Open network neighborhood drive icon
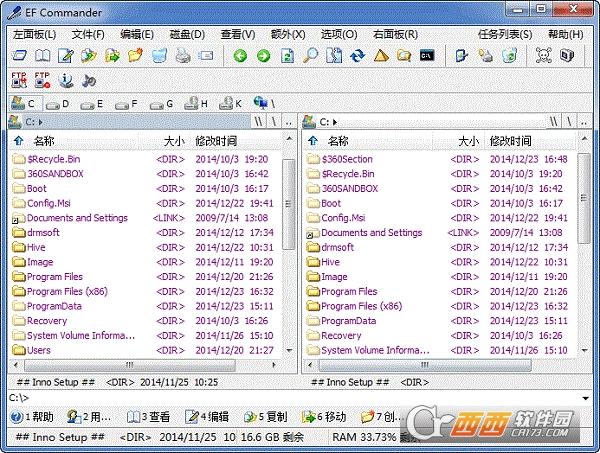Viewport: 600px width, 453px height. click(x=264, y=103)
